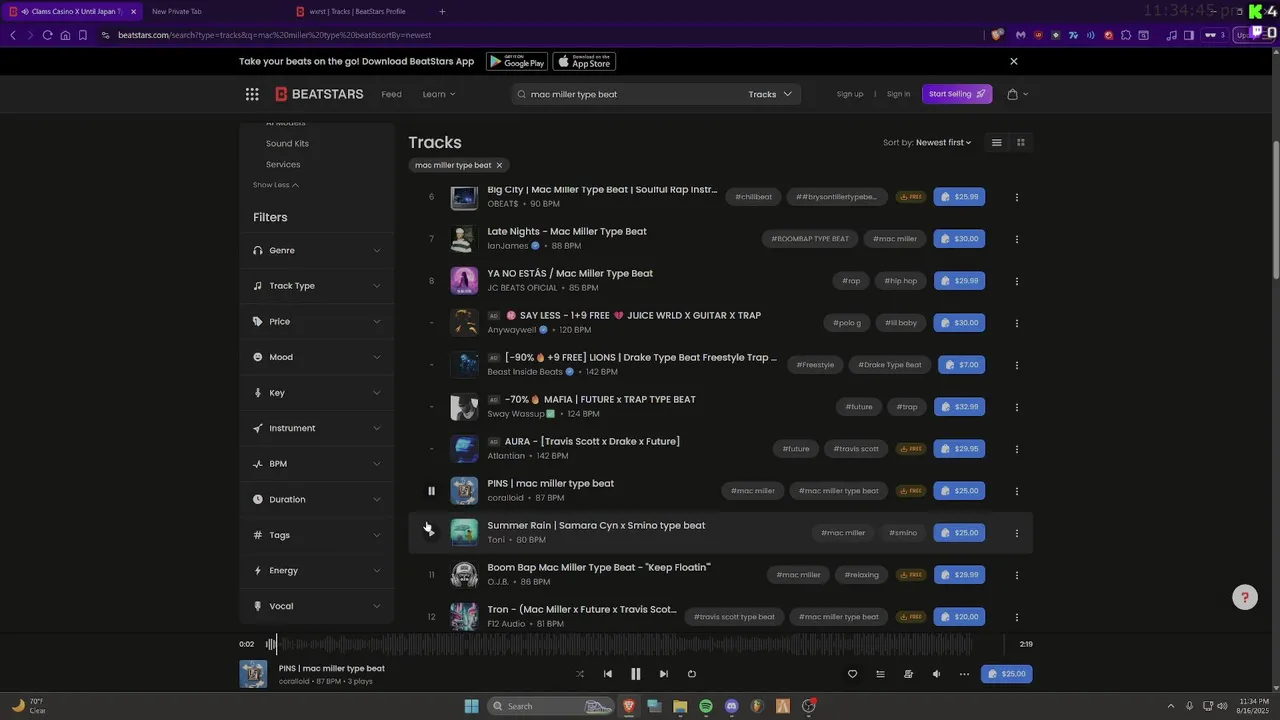Switch to list view layout

(x=996, y=142)
